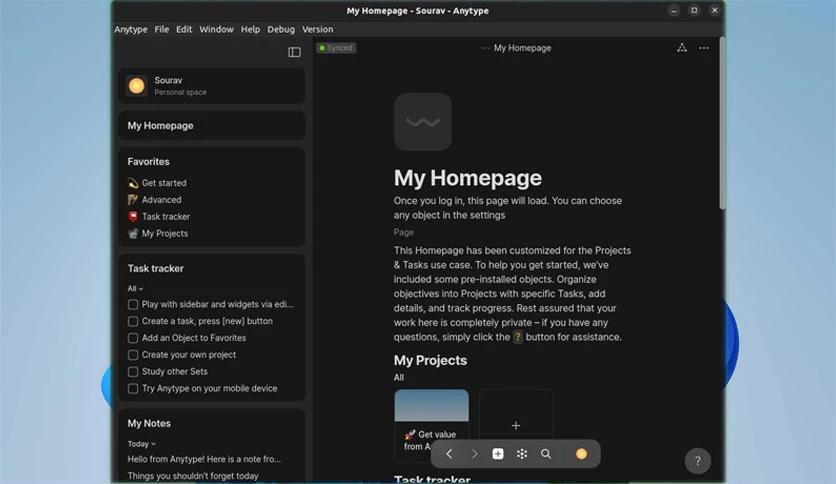Open the Favorites widget header

(148, 162)
